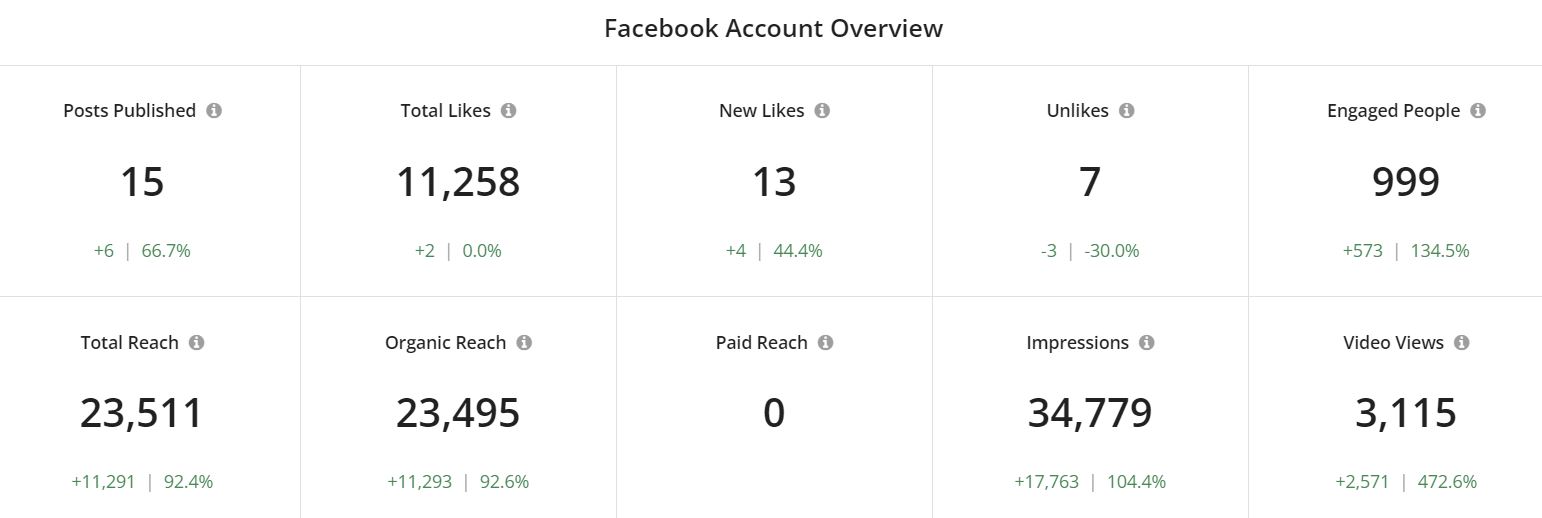Click the Impressions value 34,779
This screenshot has width=1542, height=518.
point(1090,413)
